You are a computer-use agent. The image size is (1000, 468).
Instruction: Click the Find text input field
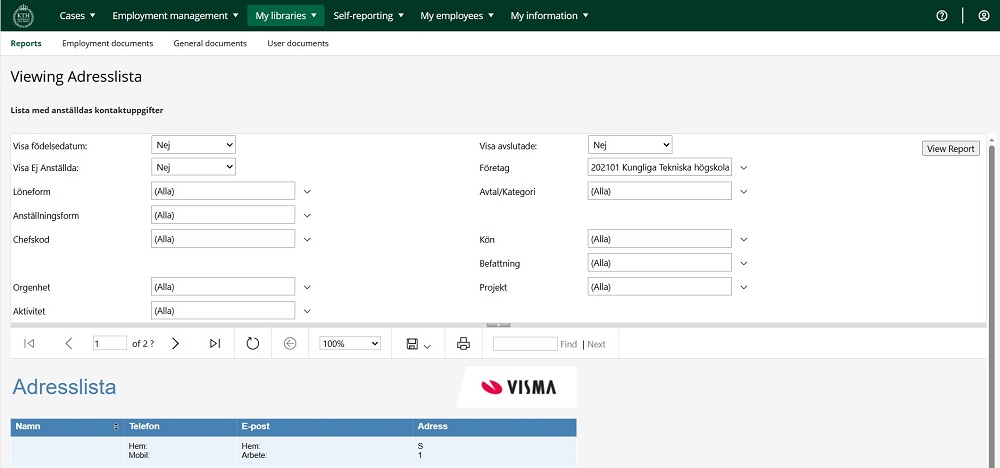[x=524, y=344]
